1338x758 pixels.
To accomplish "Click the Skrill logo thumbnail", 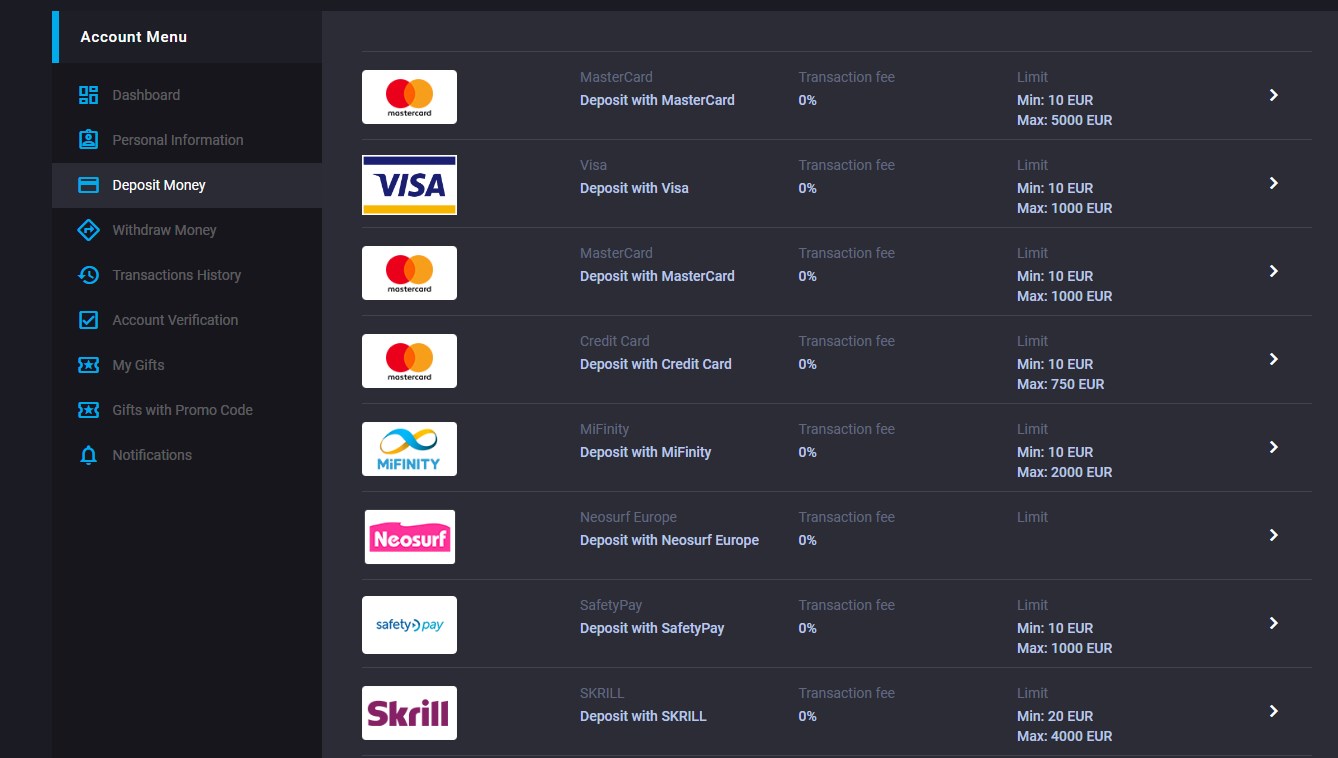I will point(409,713).
